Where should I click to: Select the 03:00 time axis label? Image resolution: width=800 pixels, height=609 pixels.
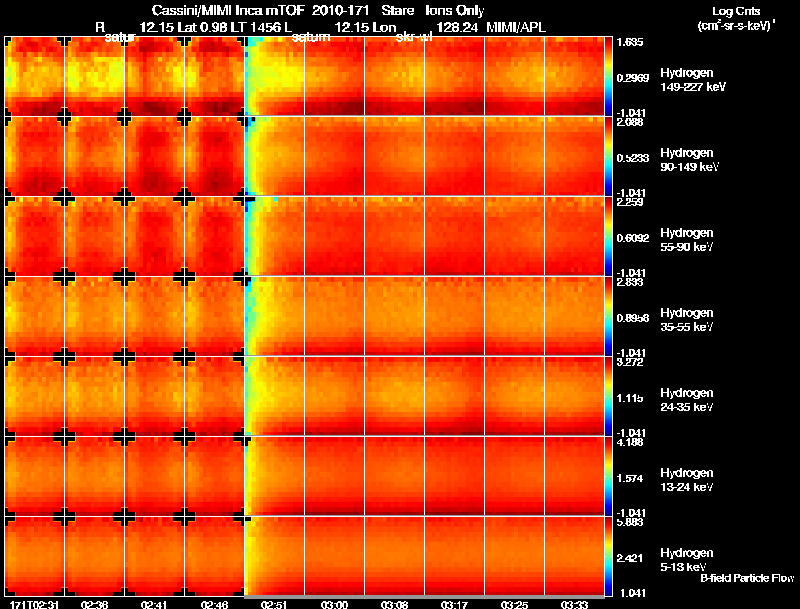(x=335, y=604)
